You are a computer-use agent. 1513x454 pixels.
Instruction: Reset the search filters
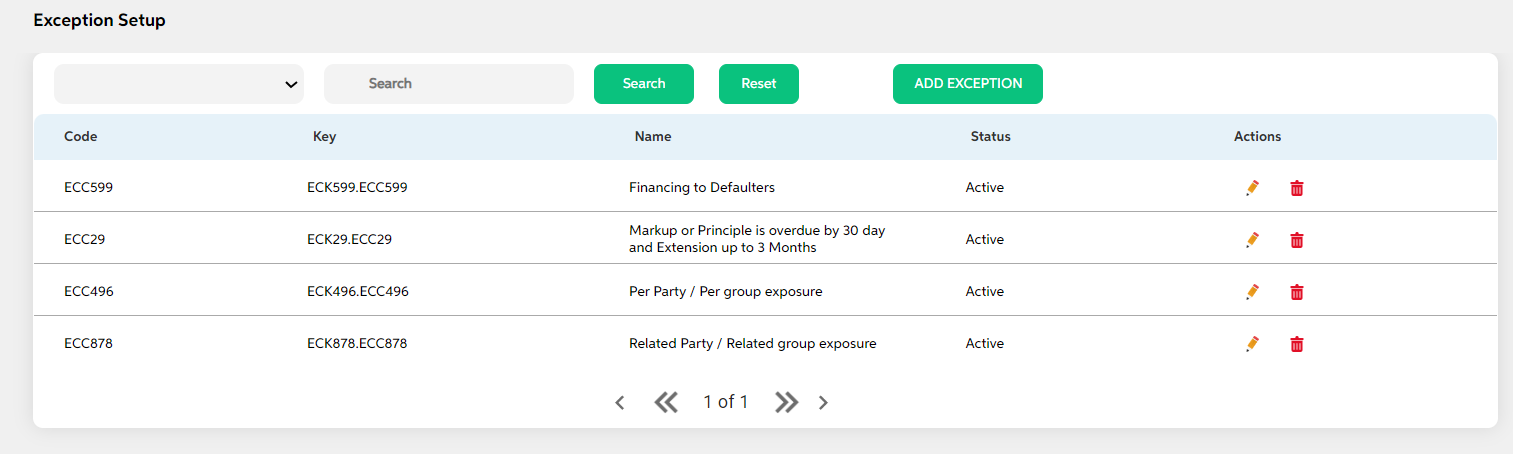point(759,84)
